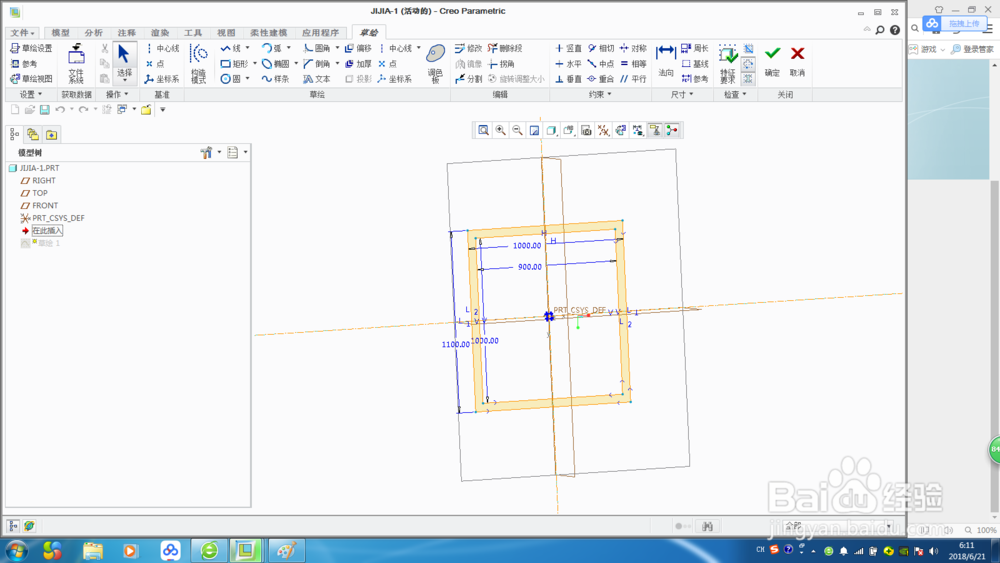
Task: Select the Chamfer (倒角) tool
Action: pos(317,64)
